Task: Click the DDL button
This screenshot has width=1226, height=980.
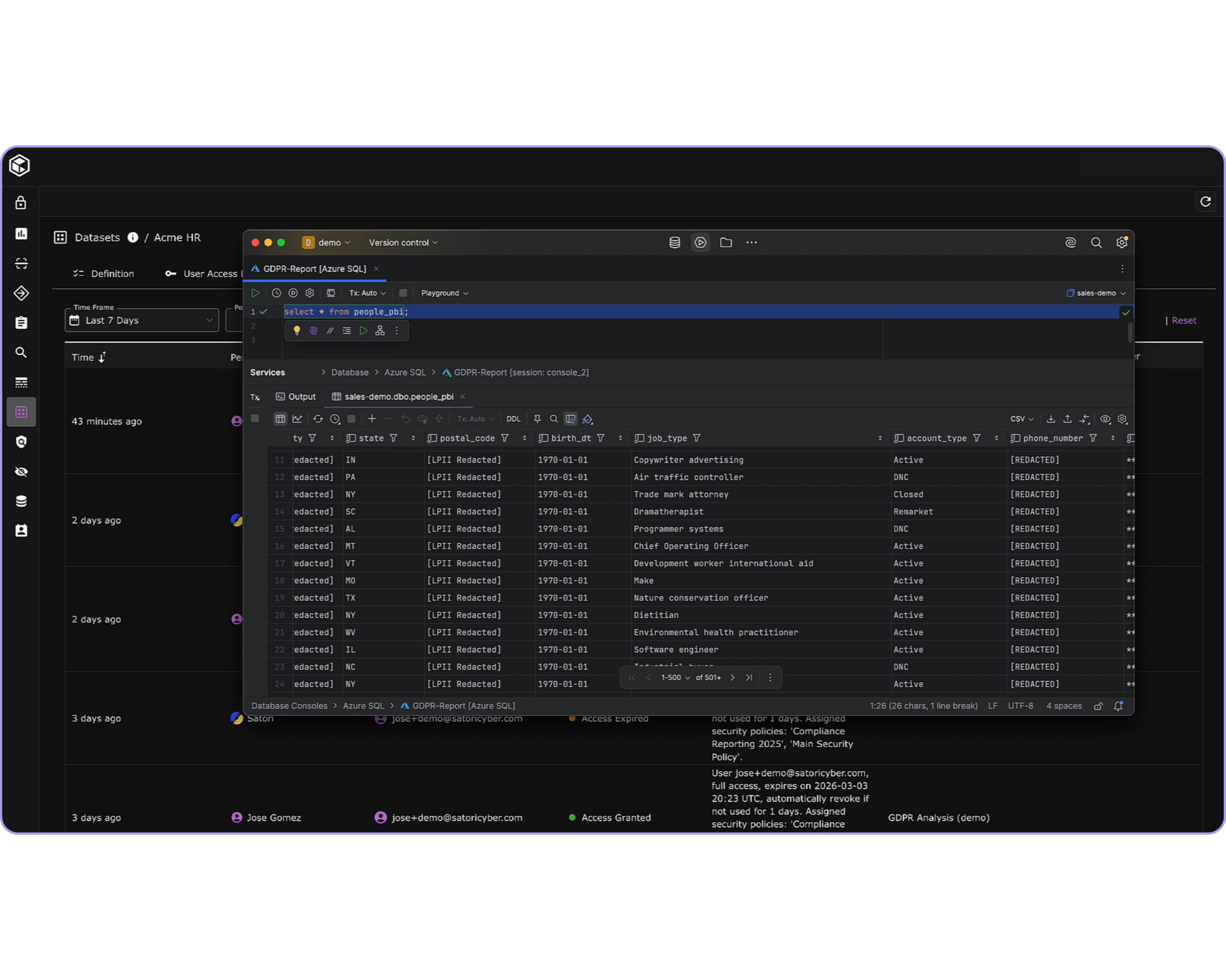Action: coord(513,419)
